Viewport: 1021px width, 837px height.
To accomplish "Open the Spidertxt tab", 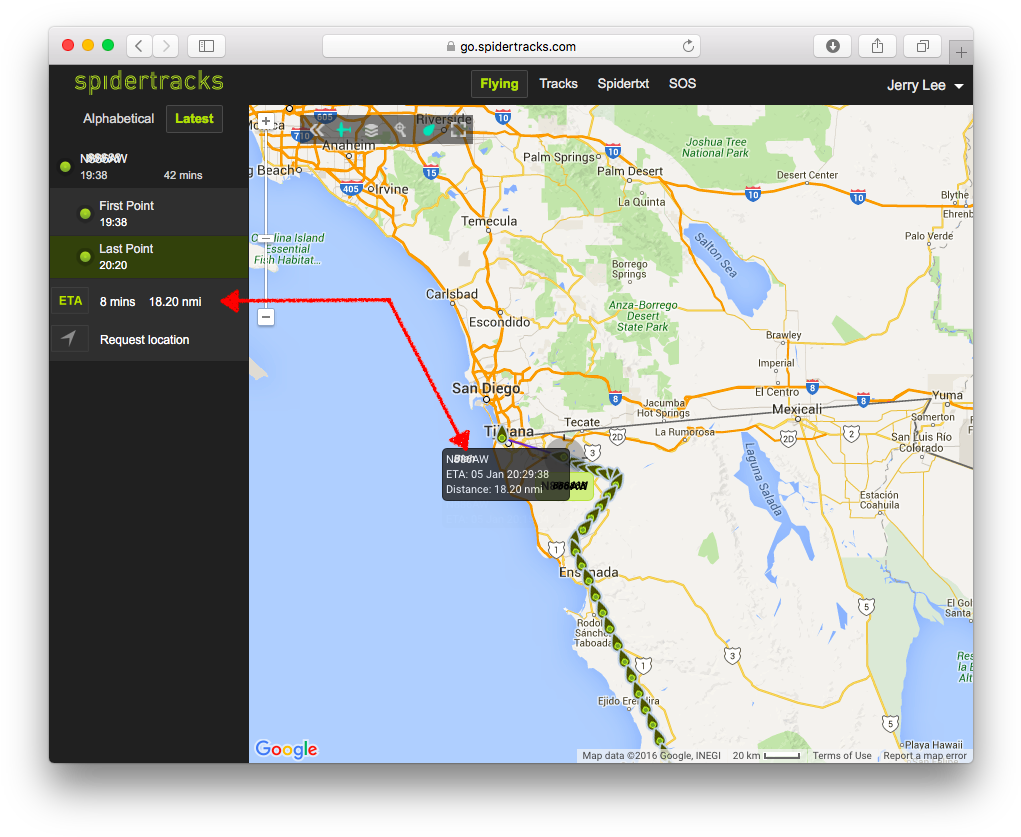I will point(623,84).
